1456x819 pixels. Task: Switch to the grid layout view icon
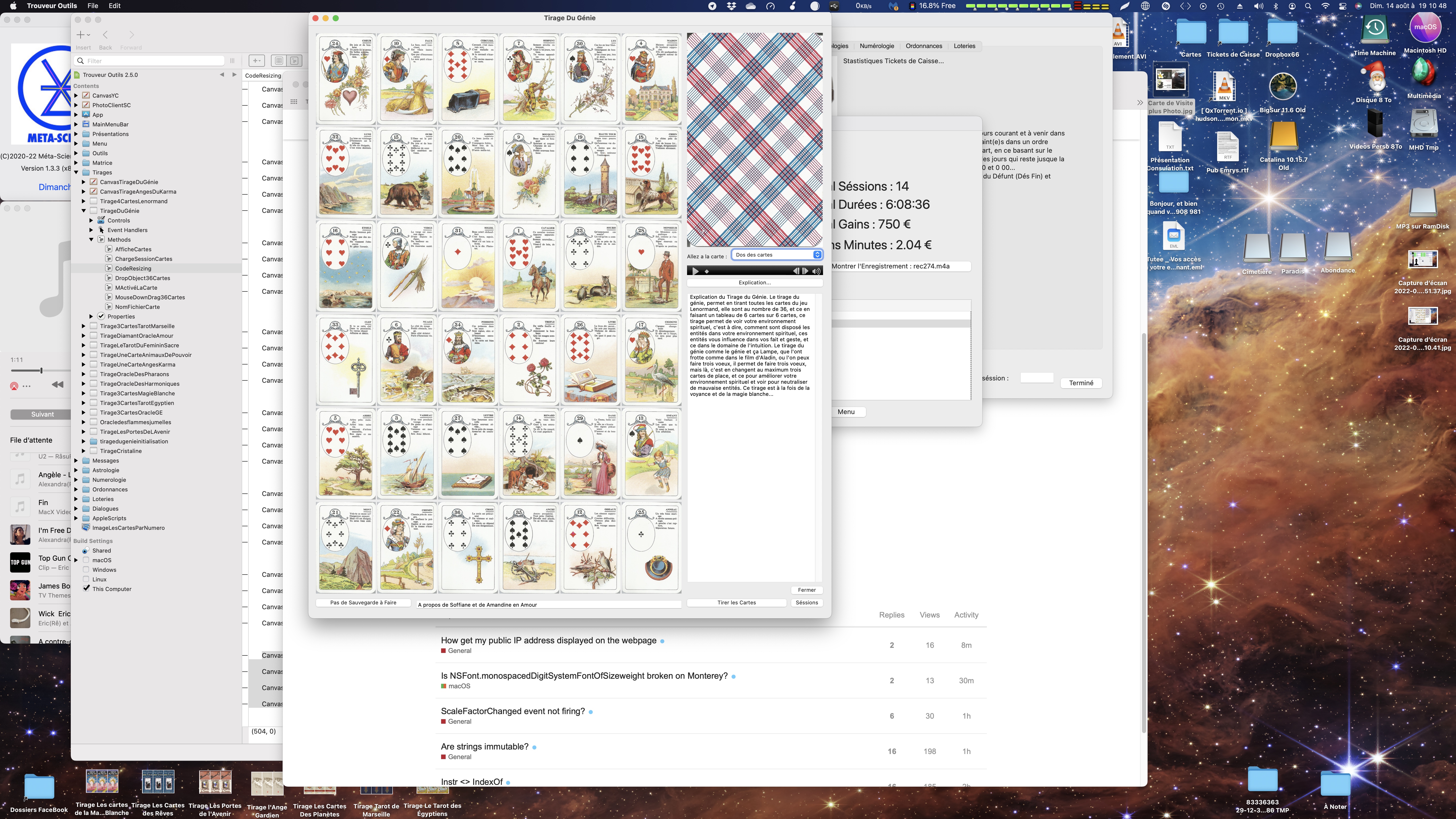(x=279, y=61)
